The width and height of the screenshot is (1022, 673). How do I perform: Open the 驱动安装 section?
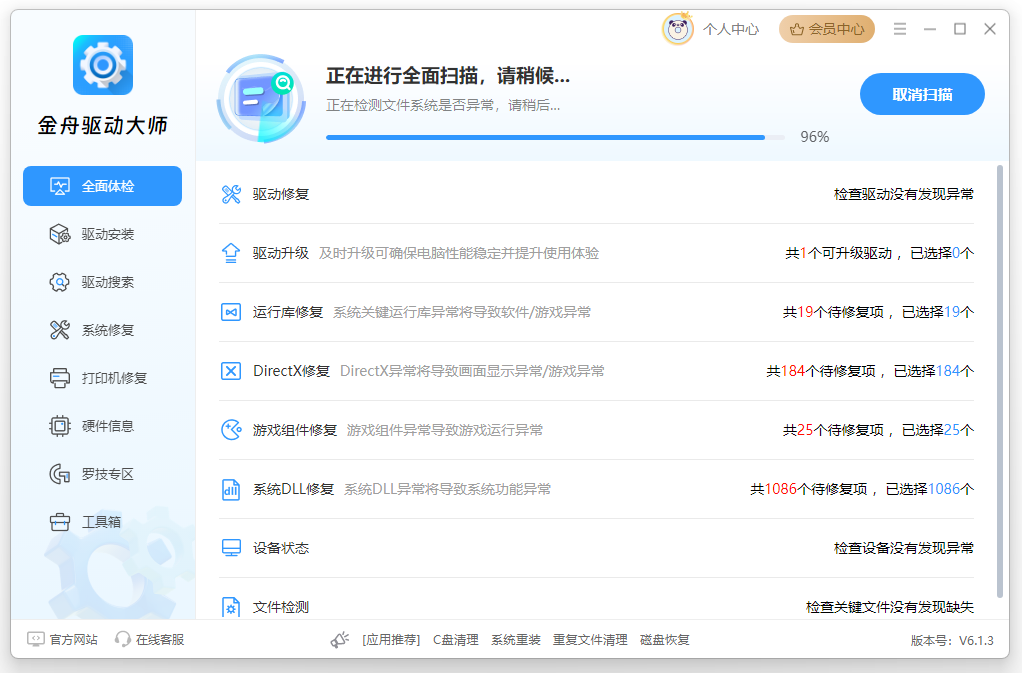tap(102, 234)
